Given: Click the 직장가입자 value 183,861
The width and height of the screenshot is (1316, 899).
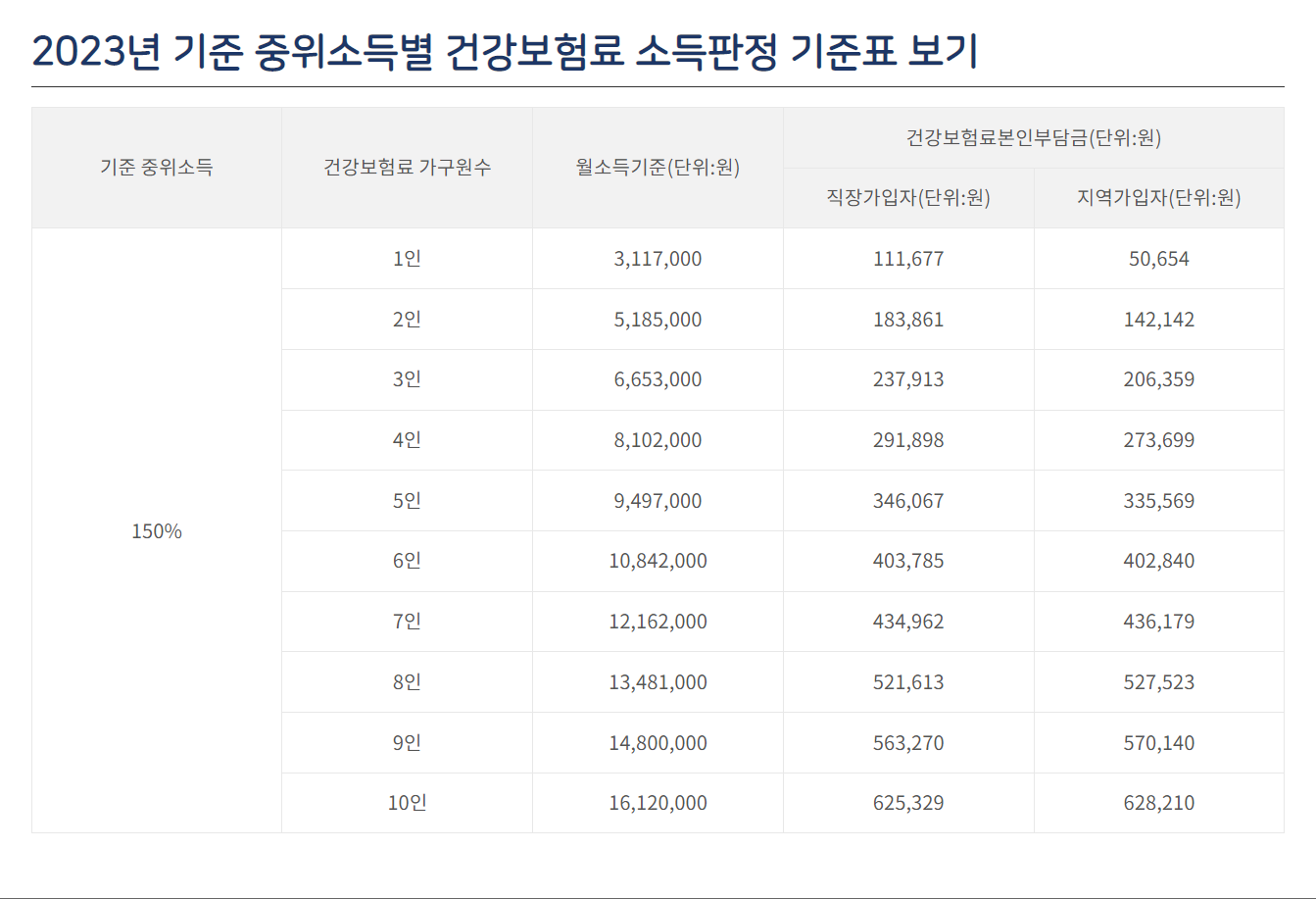Looking at the screenshot, I should tap(908, 320).
